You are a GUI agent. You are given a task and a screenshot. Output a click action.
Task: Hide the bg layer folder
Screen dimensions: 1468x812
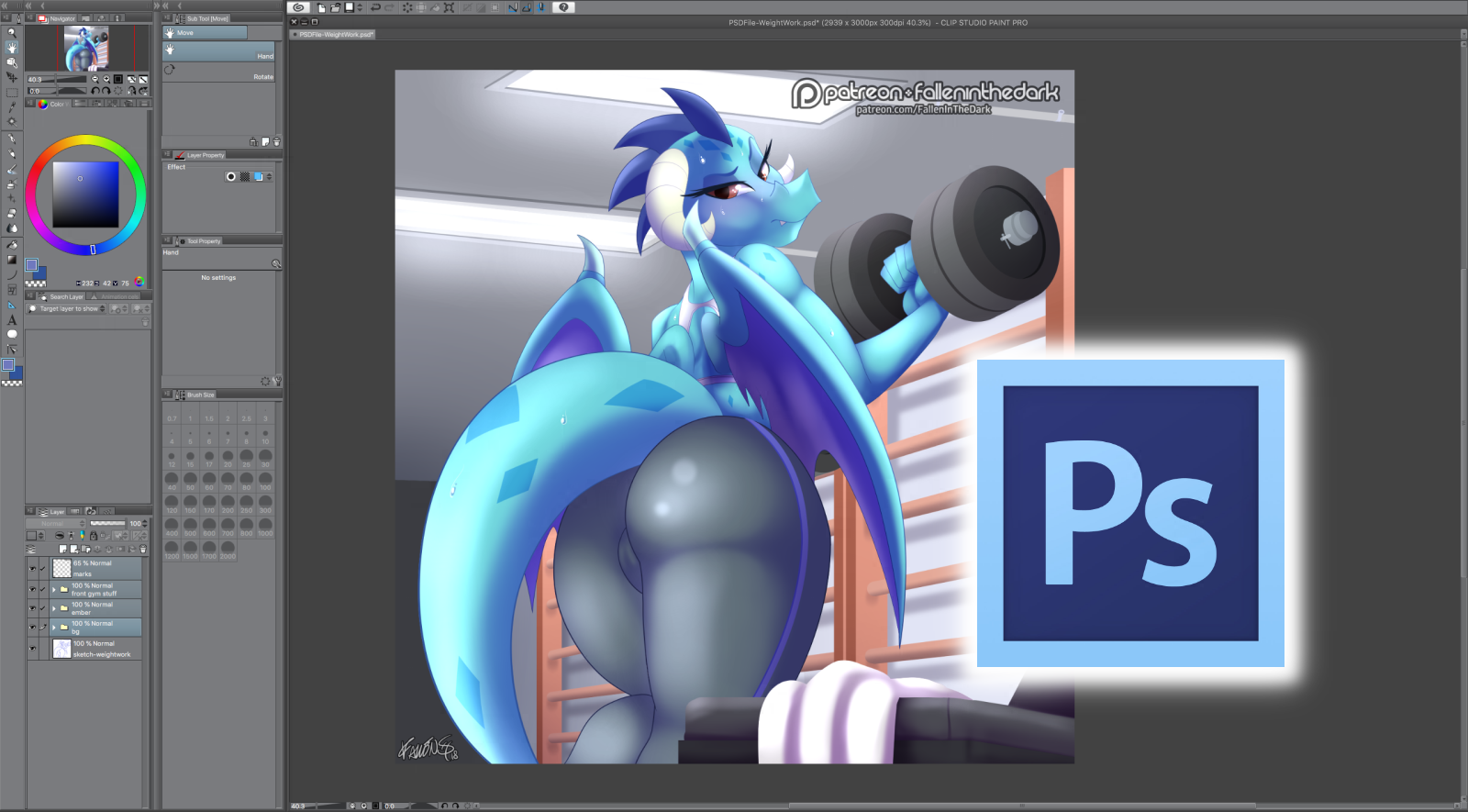(x=32, y=628)
